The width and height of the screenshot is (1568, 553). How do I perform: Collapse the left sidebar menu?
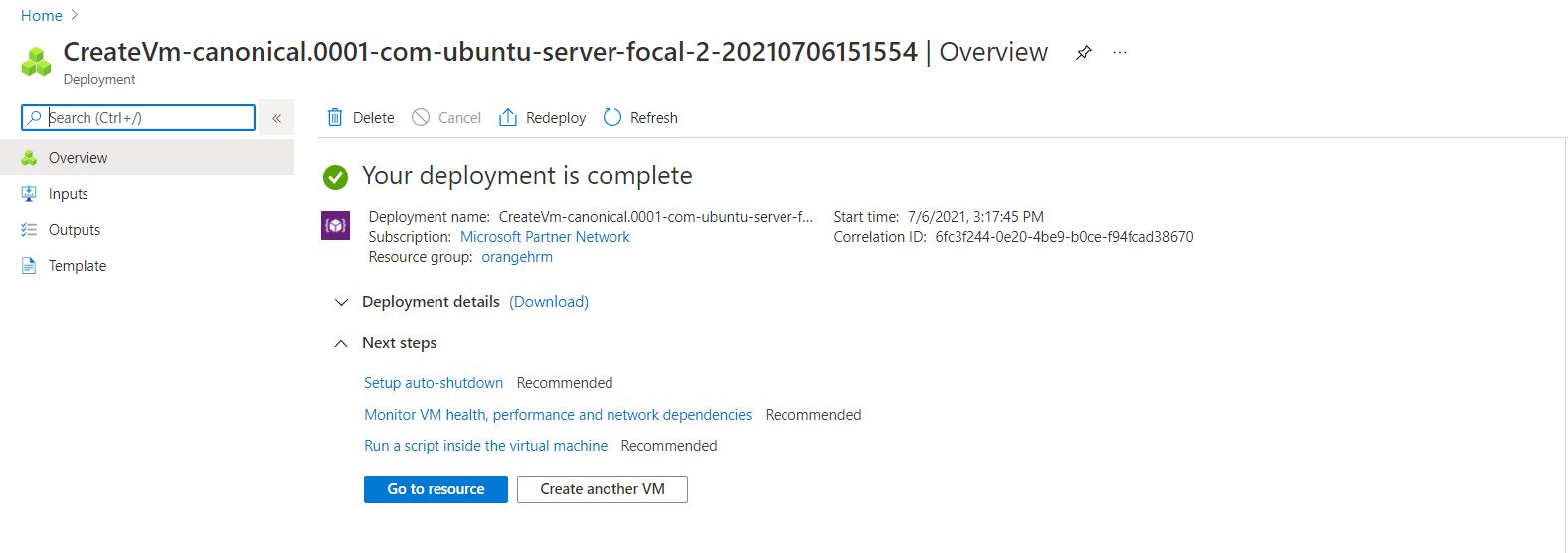coord(276,118)
